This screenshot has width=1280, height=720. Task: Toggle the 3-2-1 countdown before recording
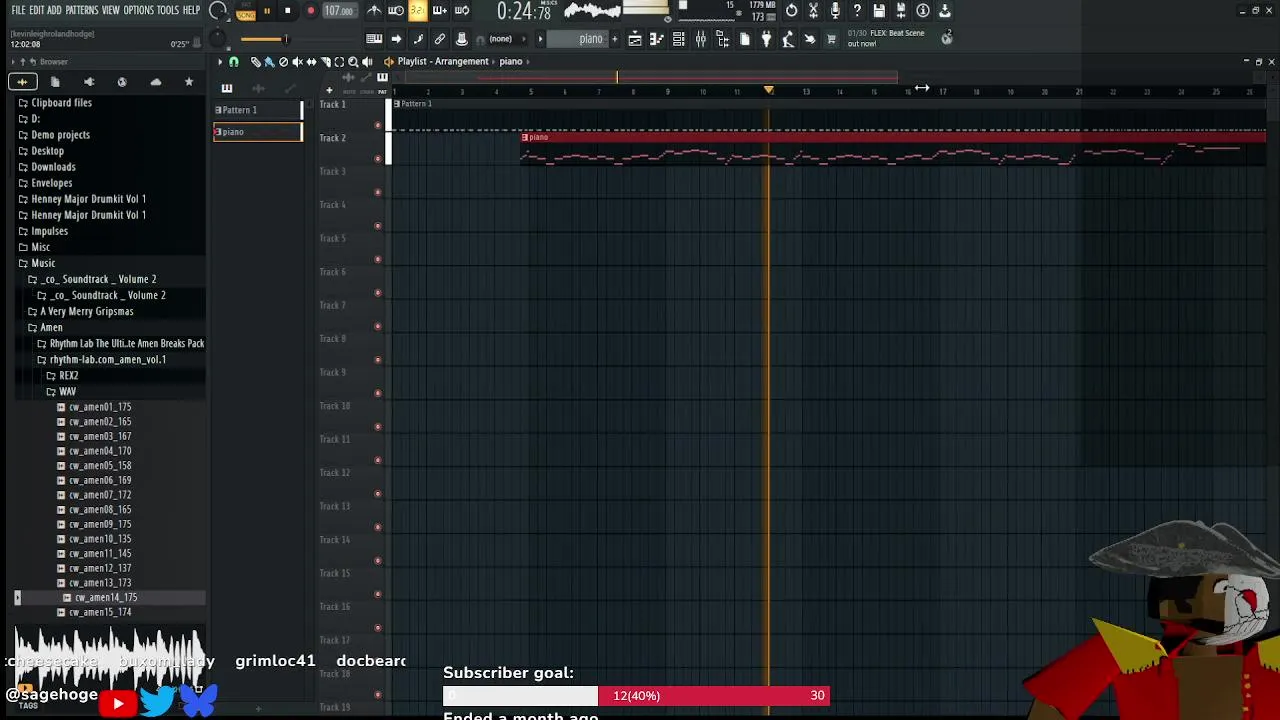(418, 11)
